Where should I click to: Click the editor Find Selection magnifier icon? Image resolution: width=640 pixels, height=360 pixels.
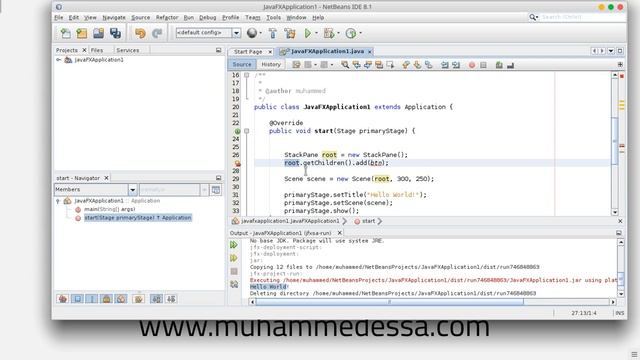pyautogui.click(x=345, y=64)
